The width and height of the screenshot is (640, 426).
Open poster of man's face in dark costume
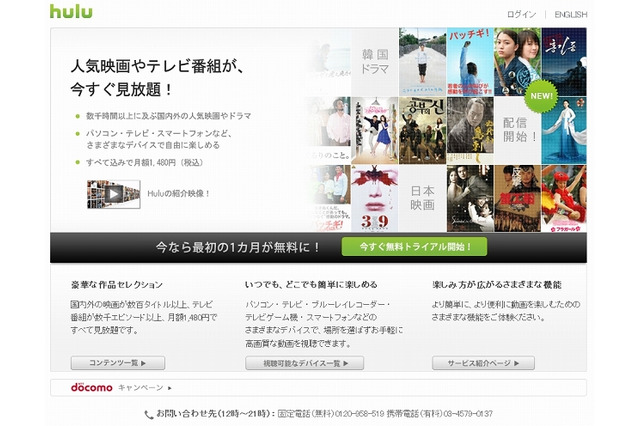470,130
